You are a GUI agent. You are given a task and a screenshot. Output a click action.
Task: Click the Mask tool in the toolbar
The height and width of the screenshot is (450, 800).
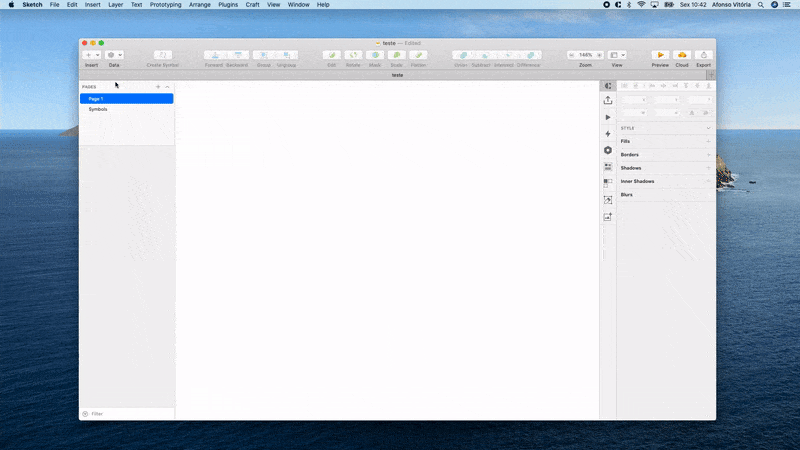376,55
